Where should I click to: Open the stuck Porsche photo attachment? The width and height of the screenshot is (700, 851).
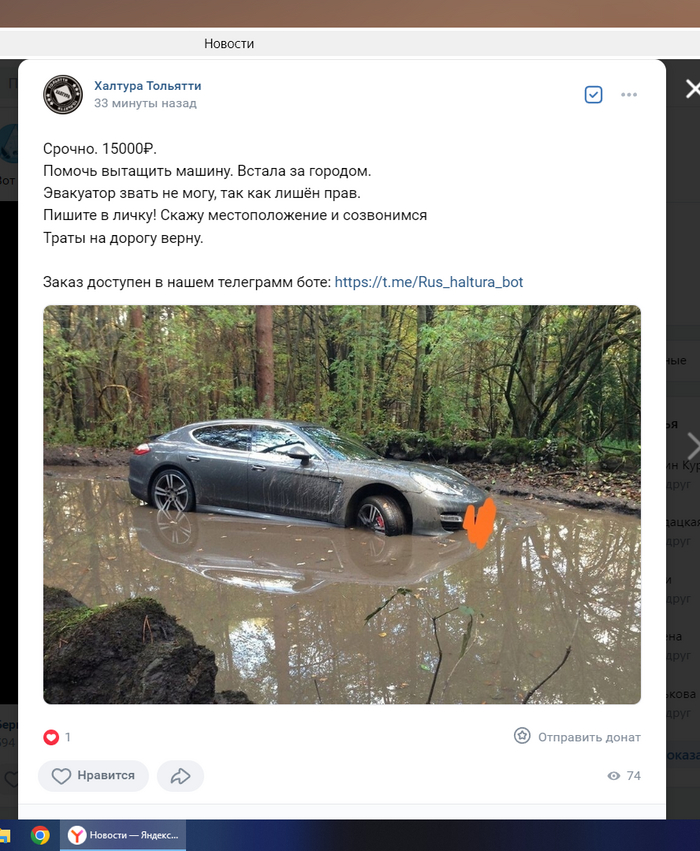click(342, 505)
